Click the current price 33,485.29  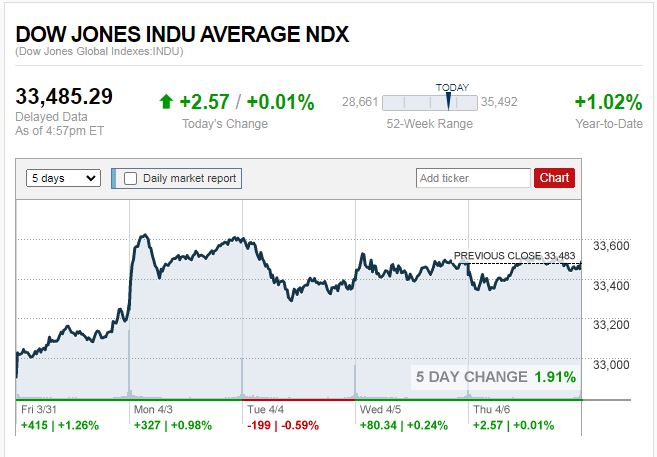click(x=64, y=97)
